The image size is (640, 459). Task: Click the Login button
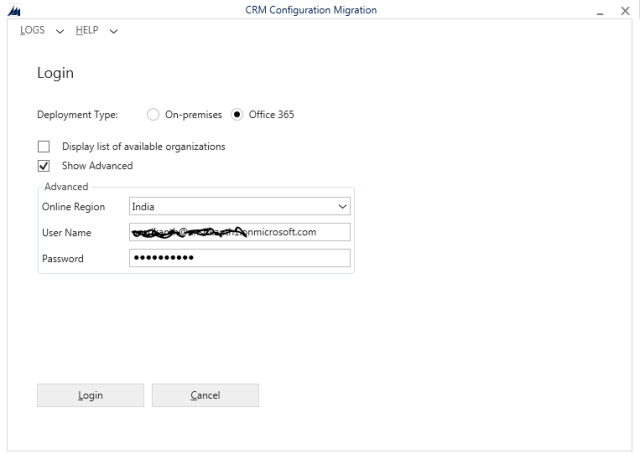tap(90, 395)
